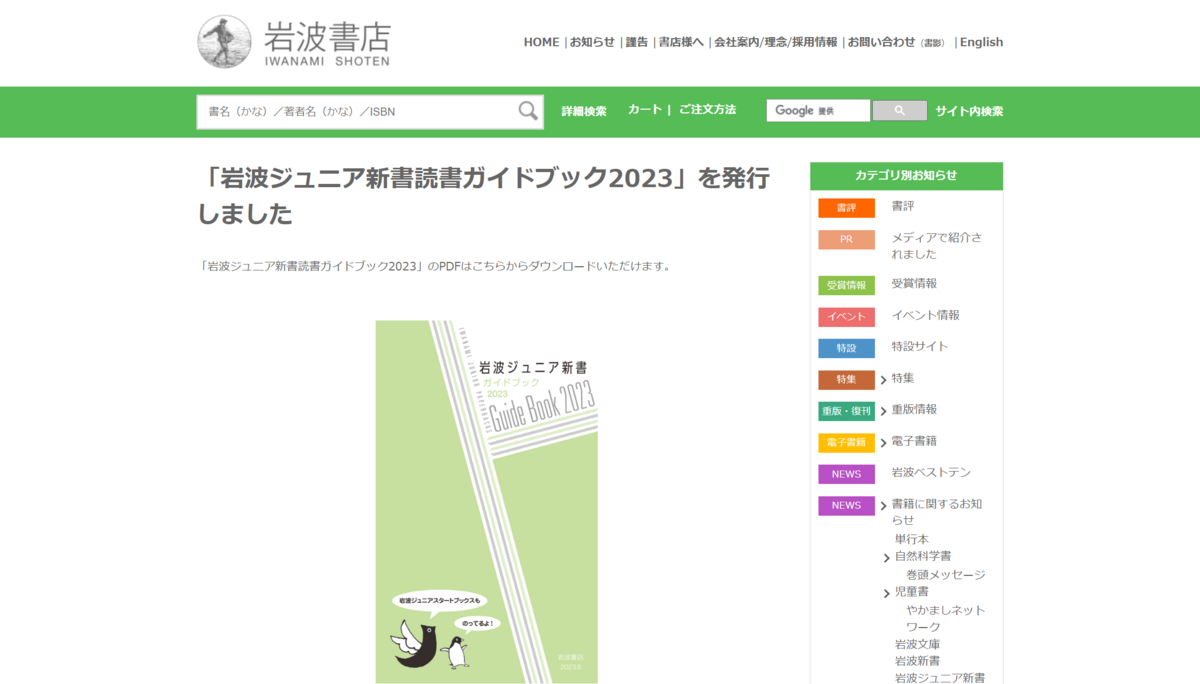
Task: Open メディアで紹介されました category
Action: 937,246
